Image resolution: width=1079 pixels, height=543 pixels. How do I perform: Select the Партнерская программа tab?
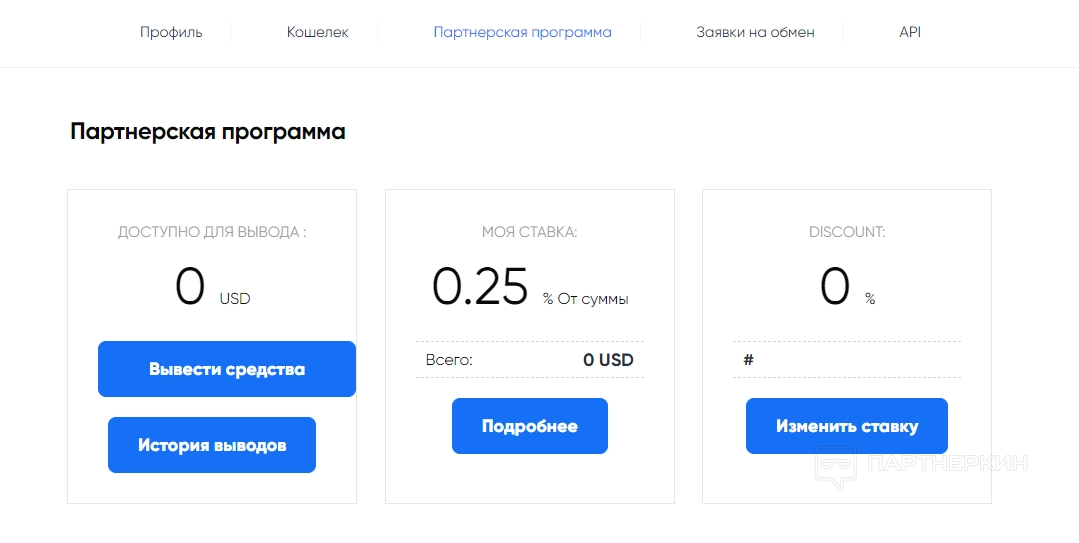(522, 32)
